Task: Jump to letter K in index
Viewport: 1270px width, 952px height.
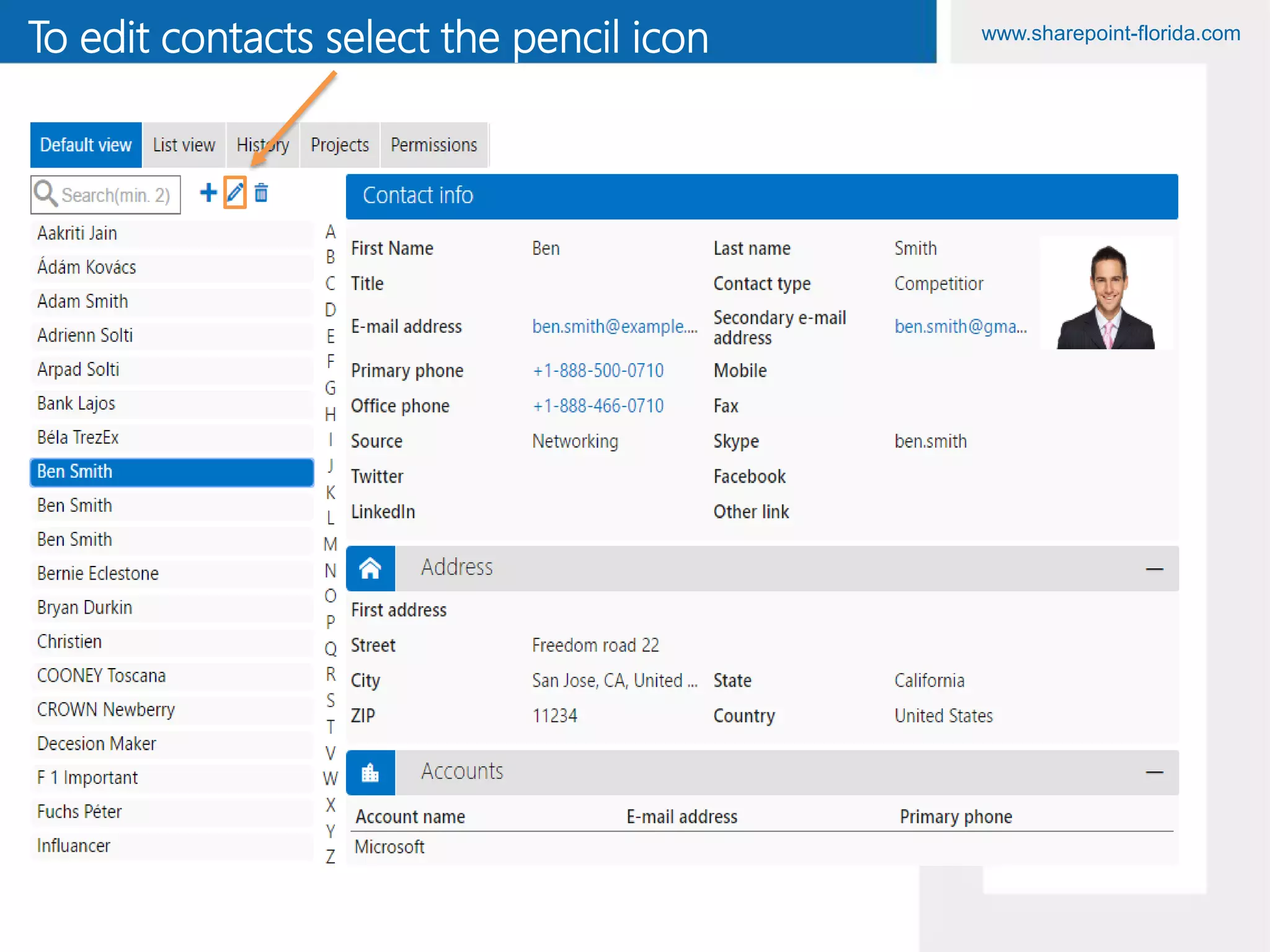Action: point(331,493)
